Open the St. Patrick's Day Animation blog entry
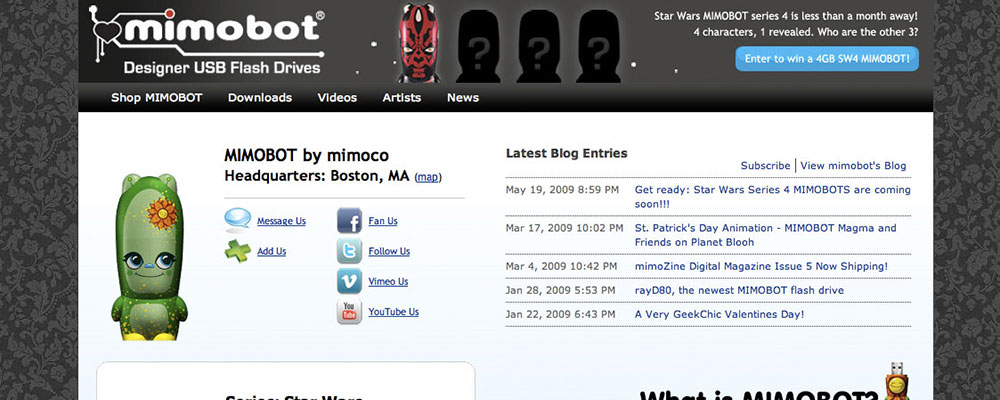Screen dimensions: 1000x400 [765, 235]
